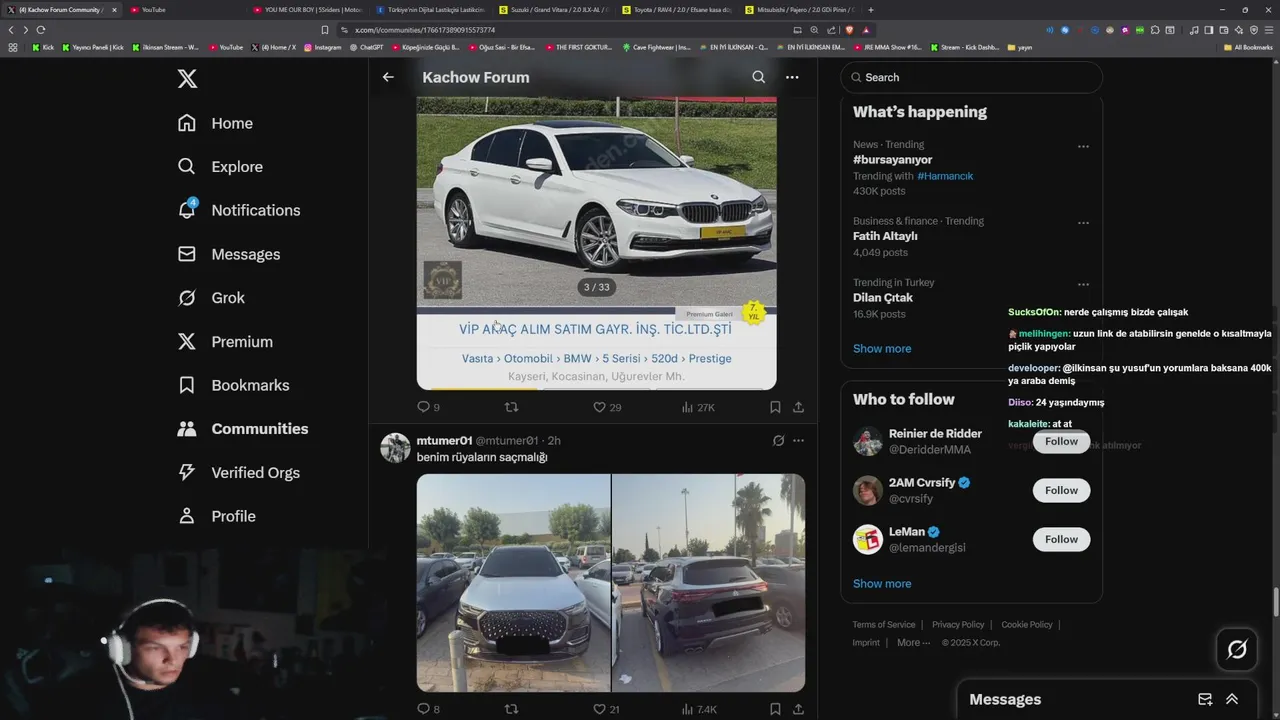Reload the page in browser toolbar
Image resolution: width=1280 pixels, height=720 pixels.
(x=40, y=30)
